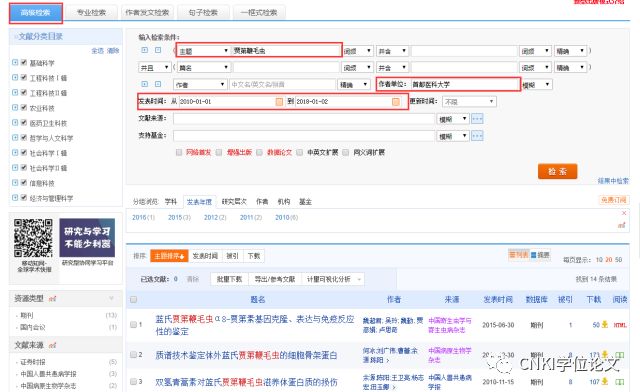This screenshot has width=640, height=392.
Task: Expand the 基础科学 category tree node
Action: pyautogui.click(x=15, y=62)
